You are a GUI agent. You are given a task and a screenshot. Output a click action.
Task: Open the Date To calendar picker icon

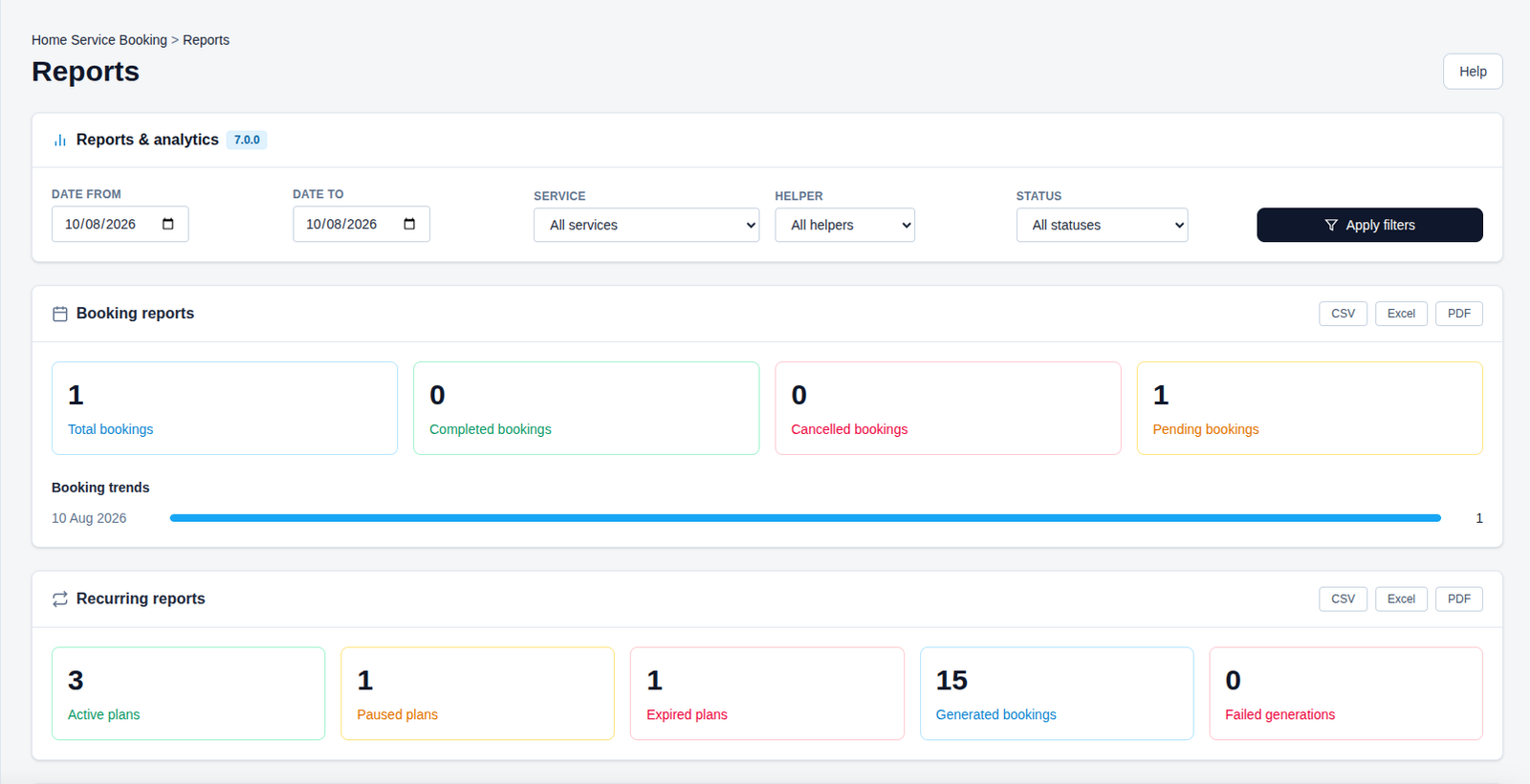(x=409, y=224)
